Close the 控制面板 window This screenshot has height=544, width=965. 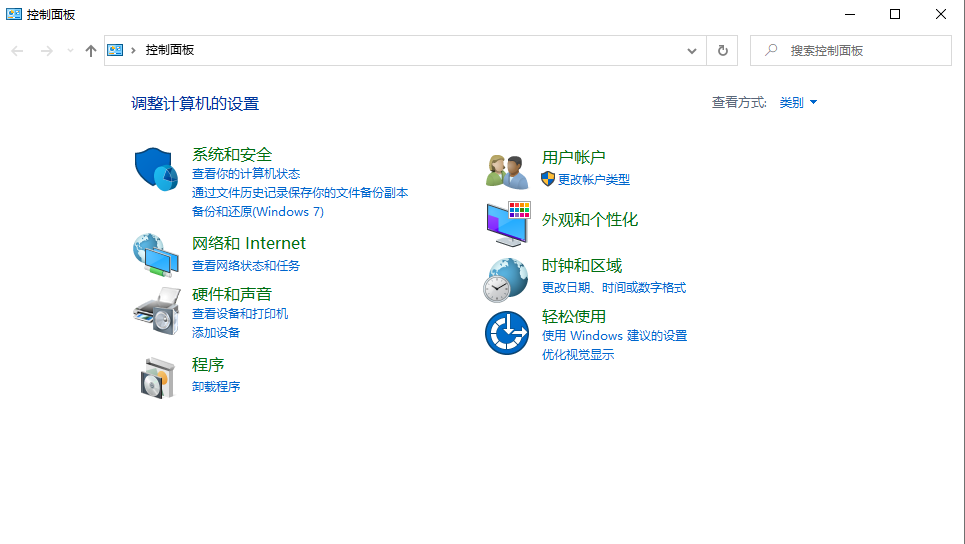(x=940, y=14)
